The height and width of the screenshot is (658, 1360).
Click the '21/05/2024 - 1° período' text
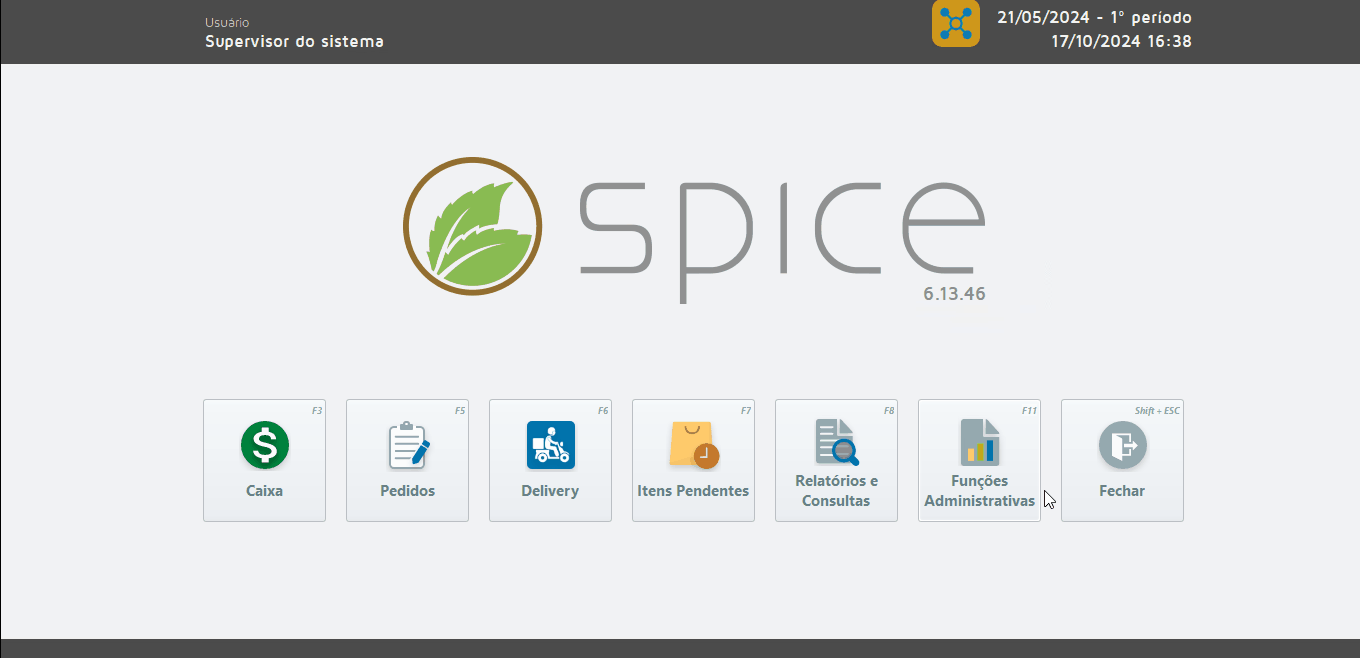point(1094,17)
